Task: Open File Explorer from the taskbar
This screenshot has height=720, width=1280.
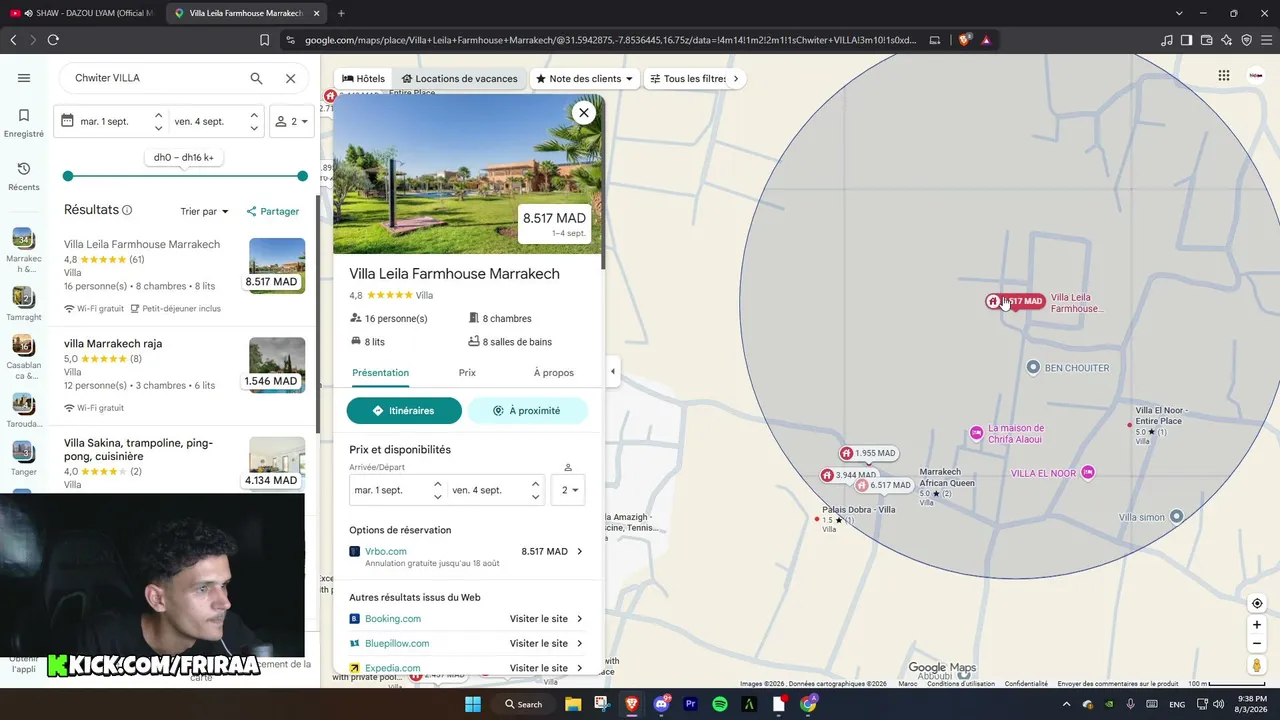Action: coord(572,704)
